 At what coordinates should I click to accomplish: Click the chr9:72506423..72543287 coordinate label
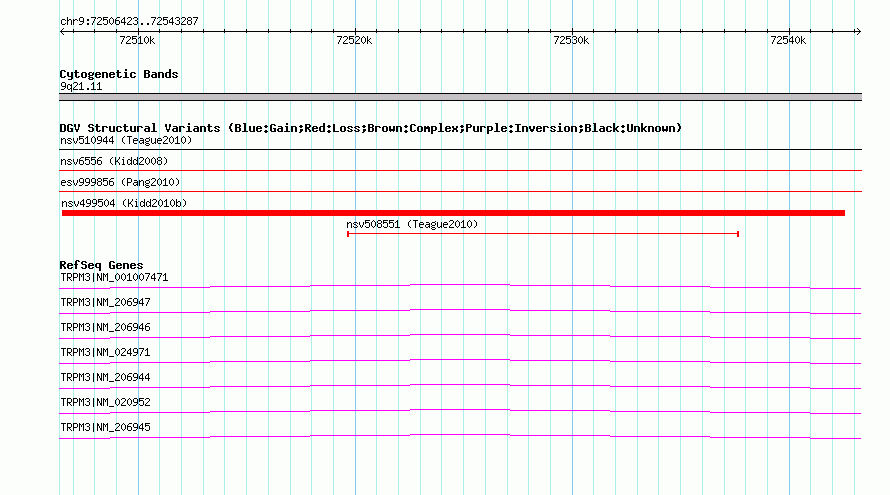pyautogui.click(x=129, y=21)
